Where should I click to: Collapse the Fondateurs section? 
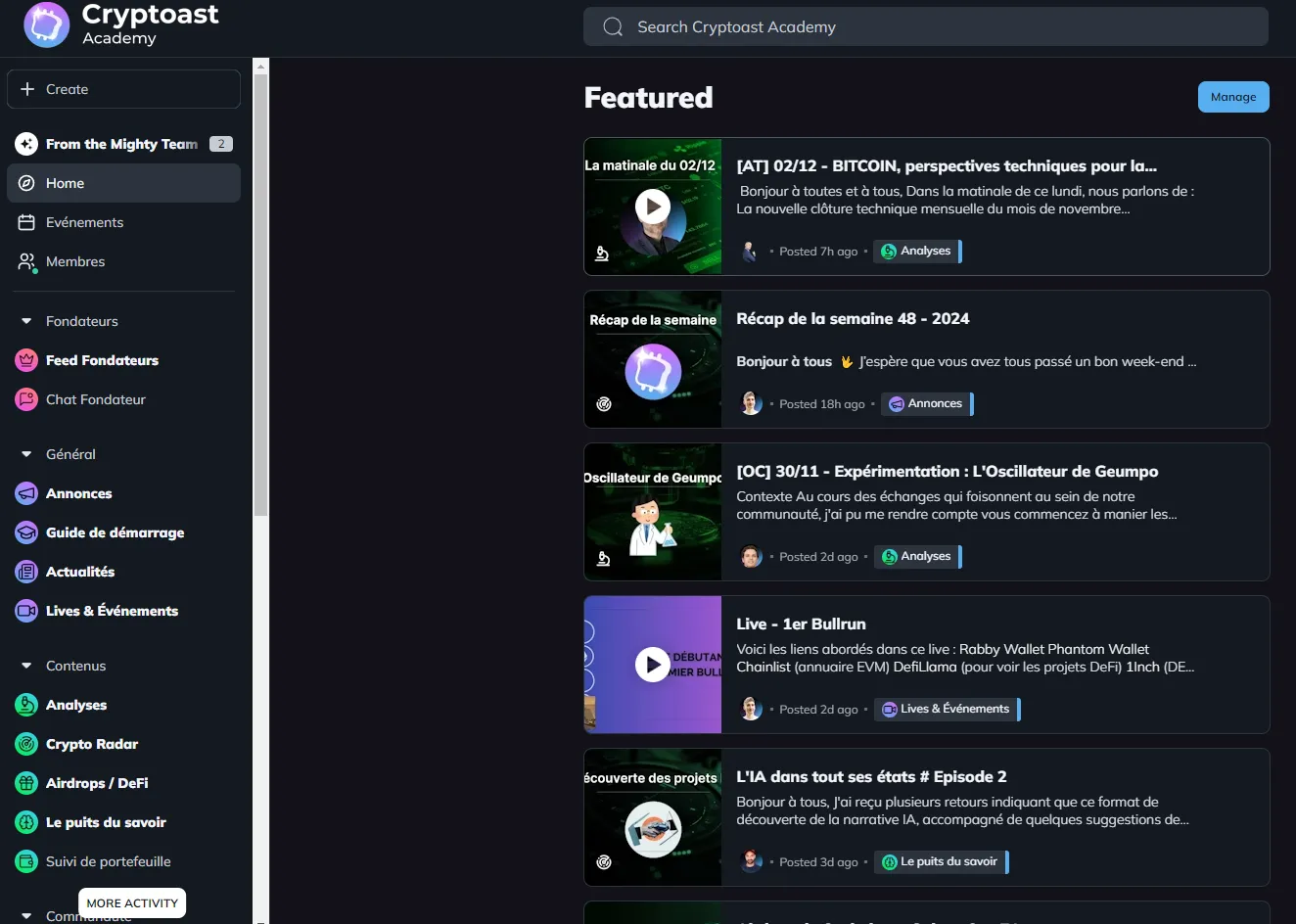tap(26, 321)
